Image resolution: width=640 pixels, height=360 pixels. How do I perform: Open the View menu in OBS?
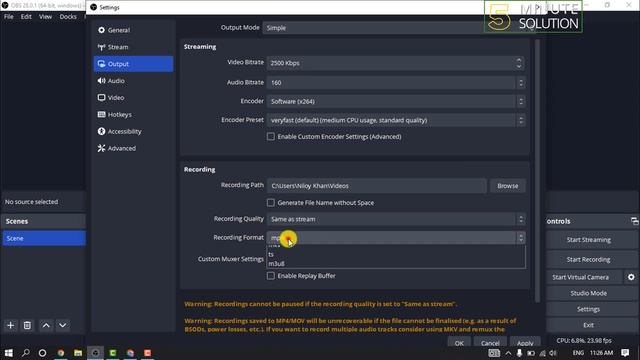[46, 17]
